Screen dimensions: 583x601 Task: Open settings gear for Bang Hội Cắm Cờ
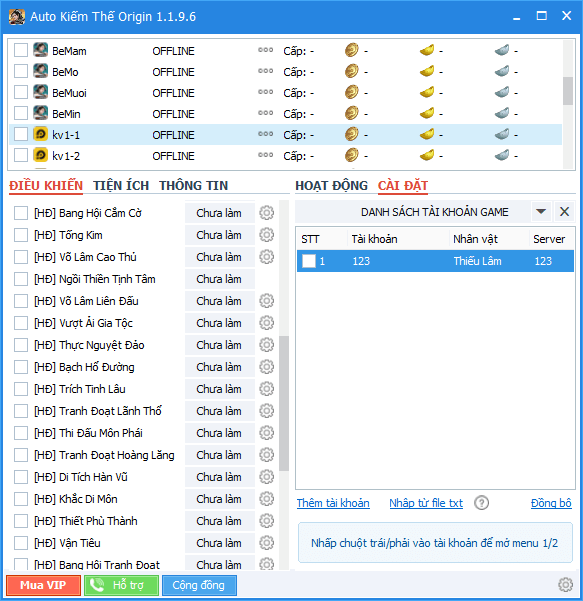click(266, 213)
